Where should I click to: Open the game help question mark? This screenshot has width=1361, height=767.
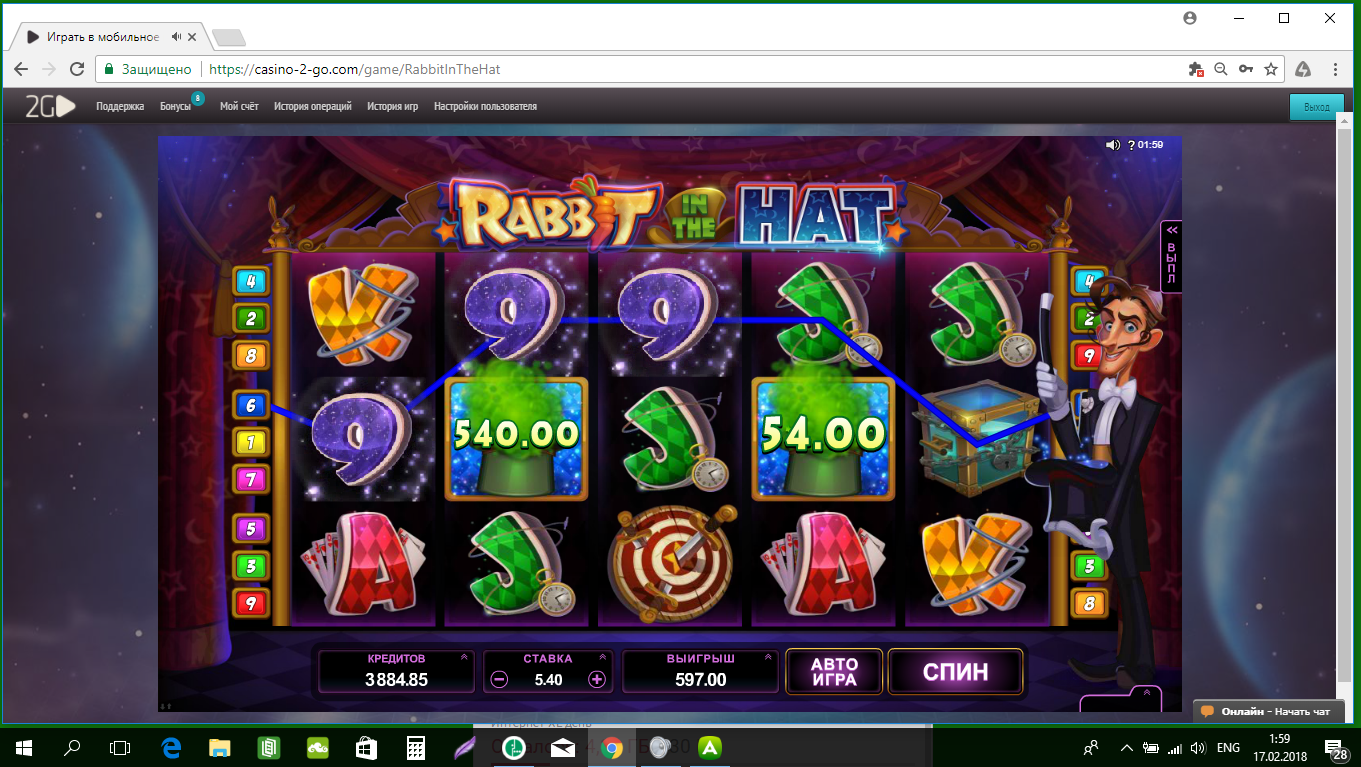(x=1131, y=145)
